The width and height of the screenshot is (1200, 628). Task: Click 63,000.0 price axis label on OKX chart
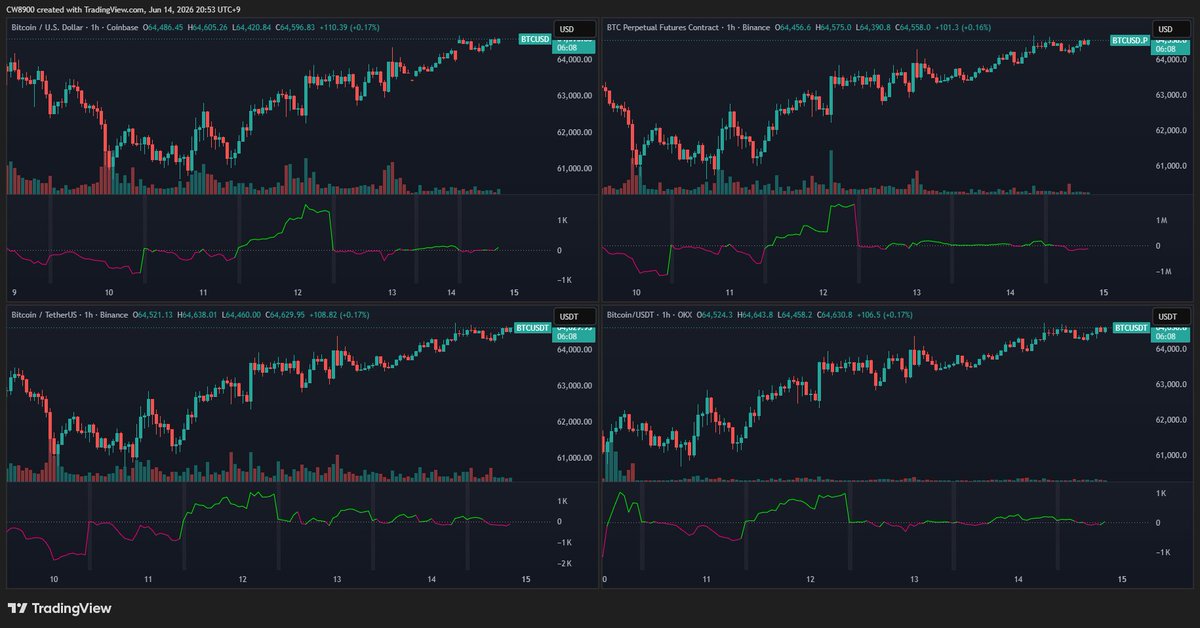click(x=1169, y=384)
